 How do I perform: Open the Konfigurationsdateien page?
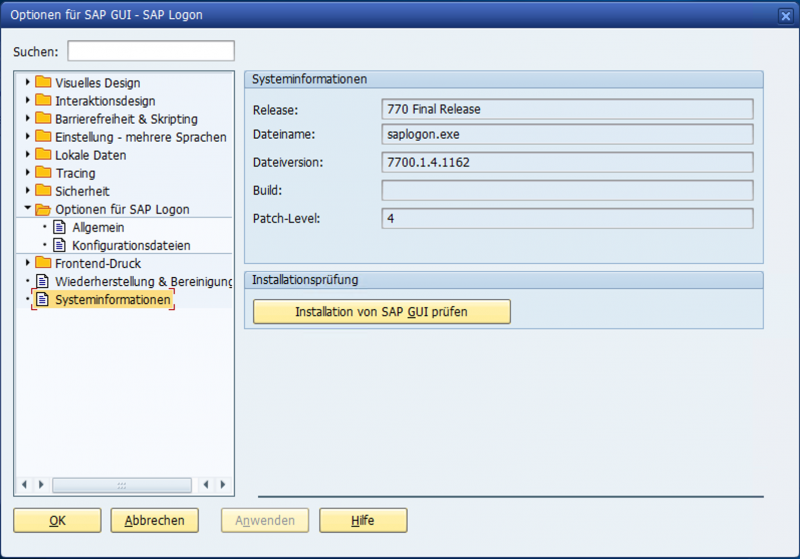click(131, 245)
